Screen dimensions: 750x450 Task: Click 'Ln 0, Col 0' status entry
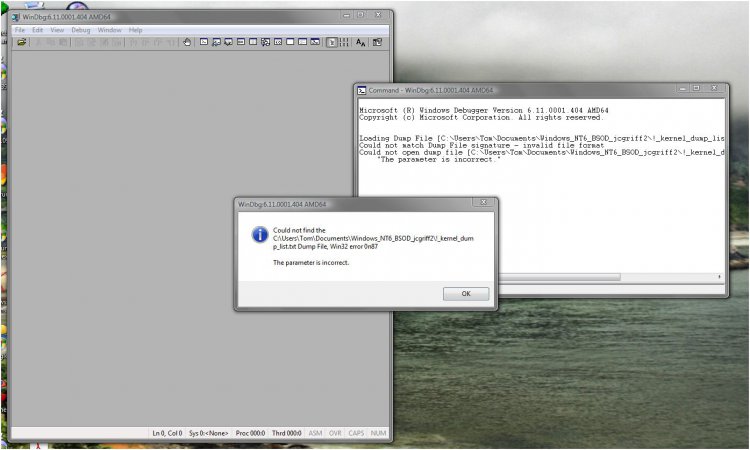167,433
